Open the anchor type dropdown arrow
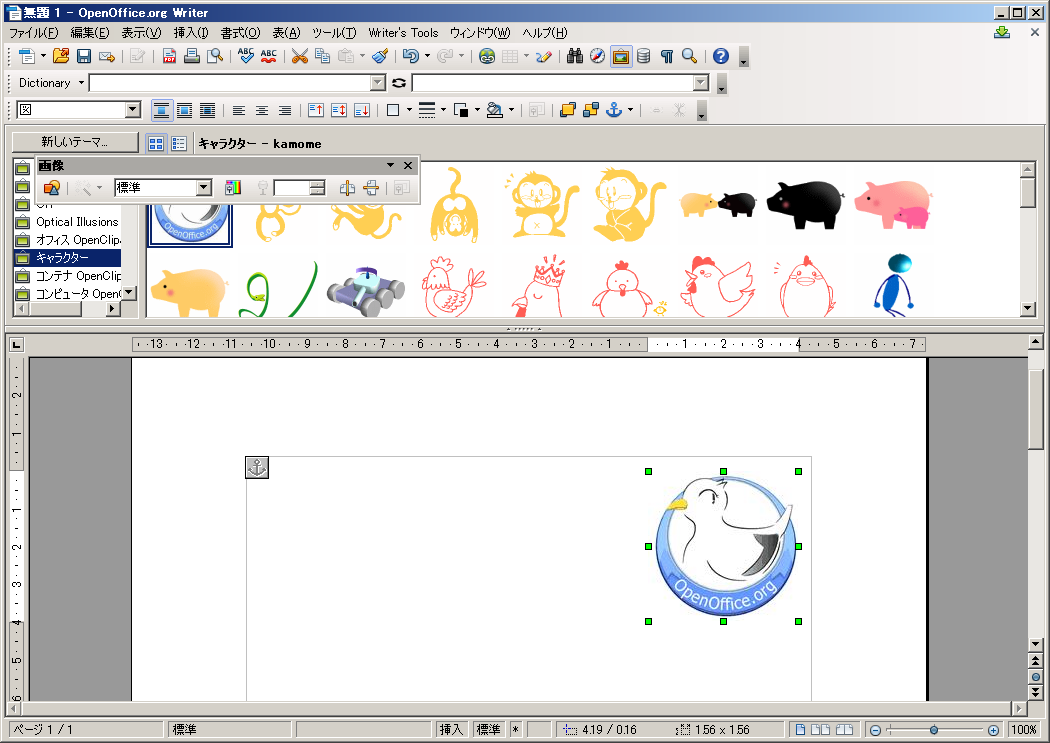This screenshot has height=743, width=1050. (x=630, y=110)
